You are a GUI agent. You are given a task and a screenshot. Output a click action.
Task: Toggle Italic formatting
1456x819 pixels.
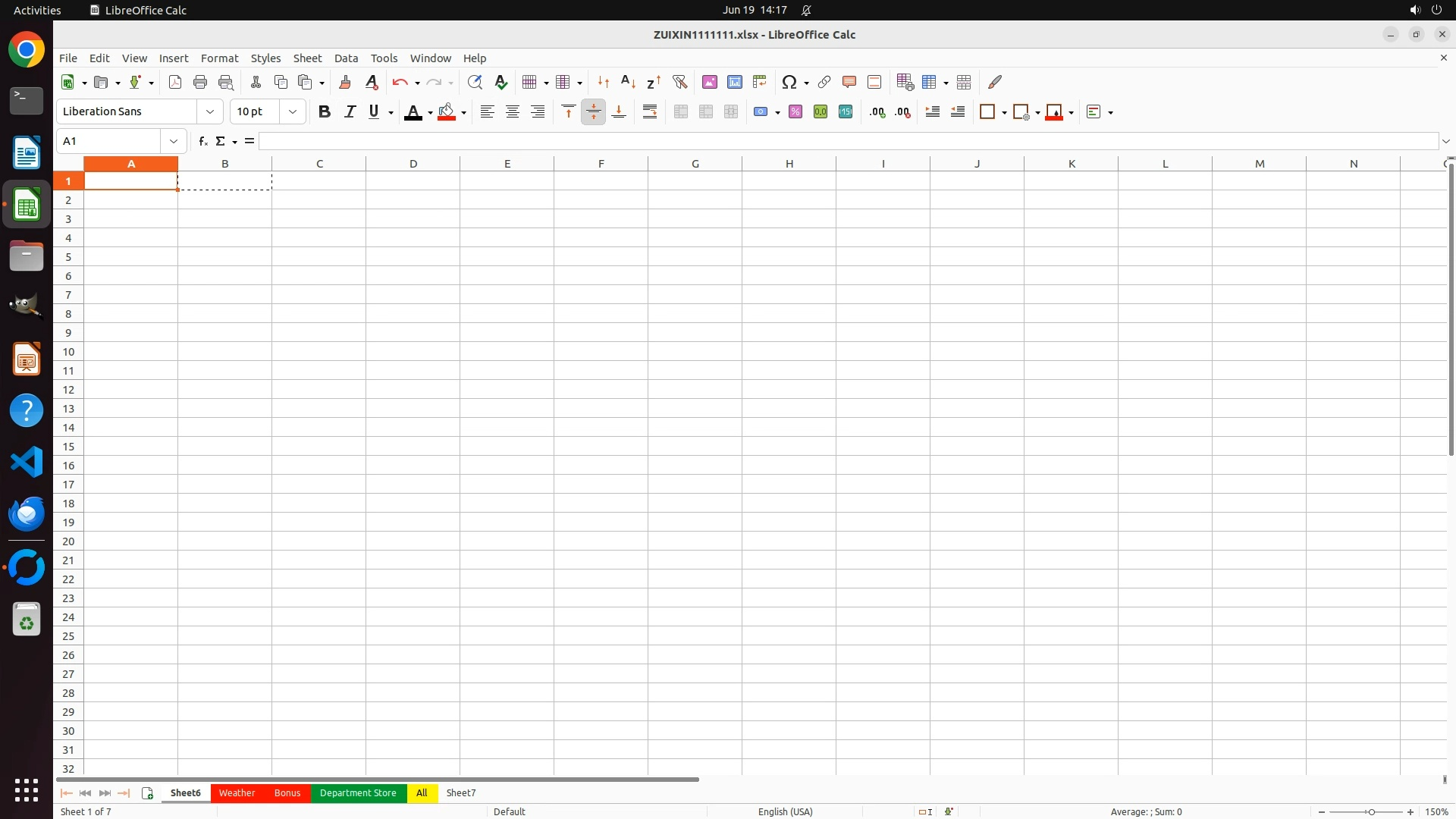tap(350, 111)
